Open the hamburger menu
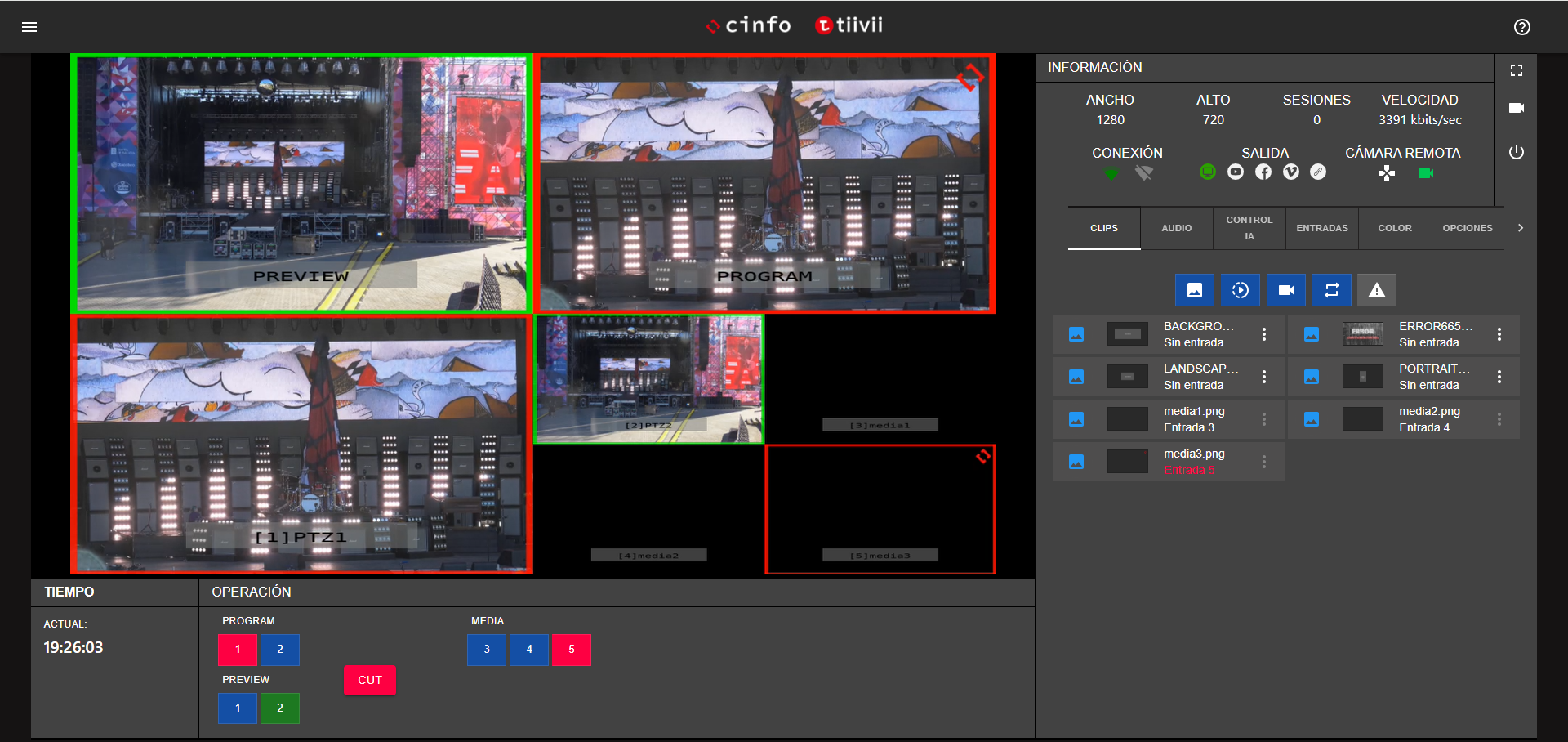 tap(29, 27)
